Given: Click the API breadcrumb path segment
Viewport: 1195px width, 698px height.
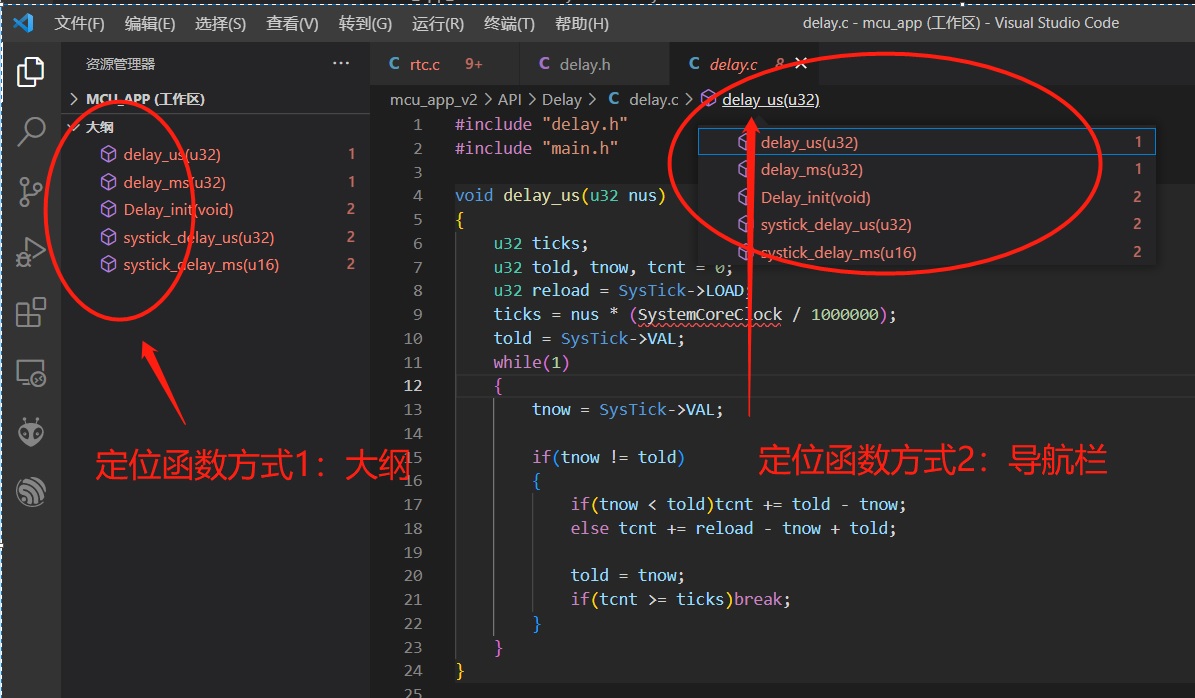Looking at the screenshot, I should point(510,99).
